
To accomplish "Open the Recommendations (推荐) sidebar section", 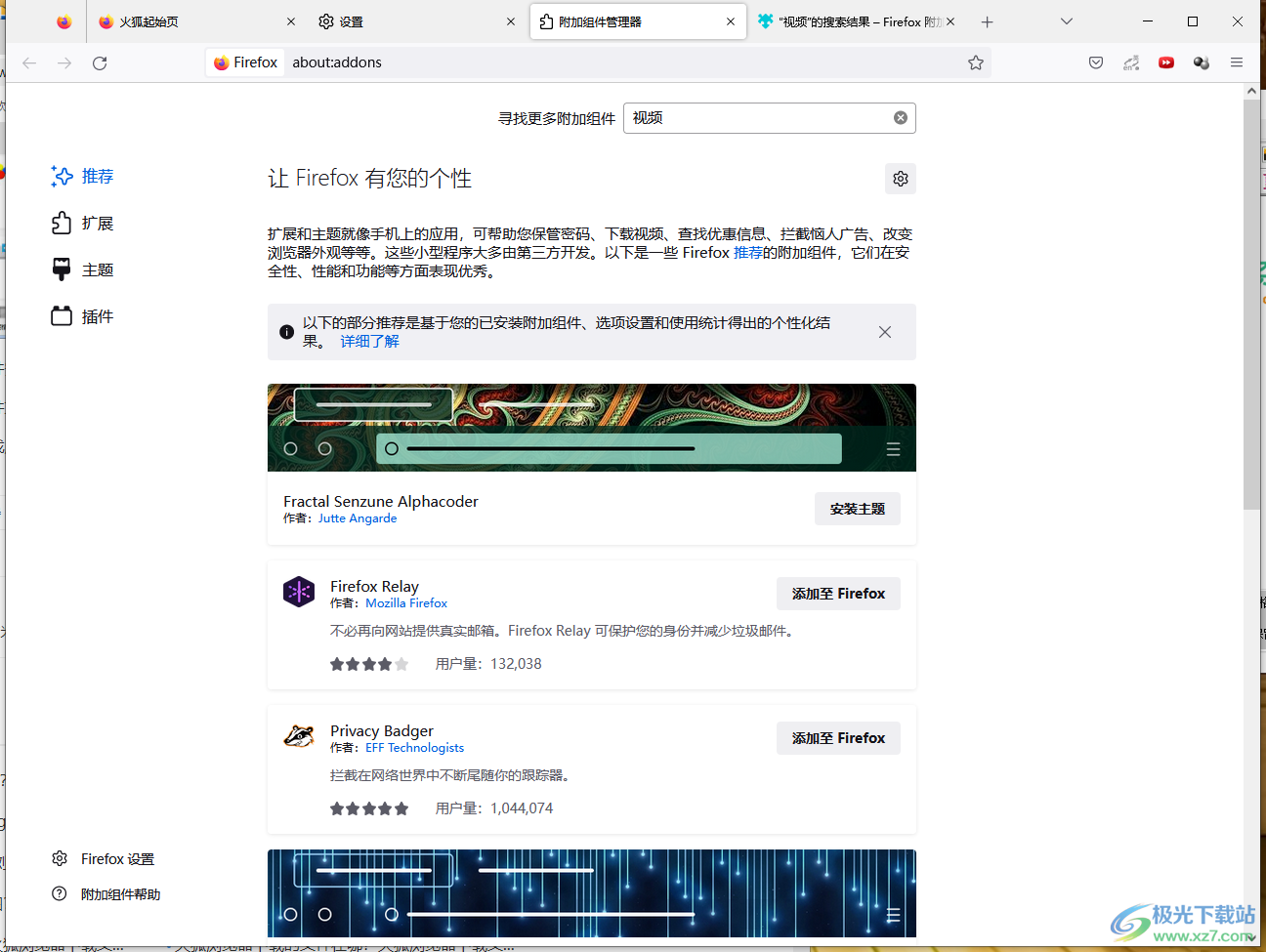I will (x=83, y=176).
